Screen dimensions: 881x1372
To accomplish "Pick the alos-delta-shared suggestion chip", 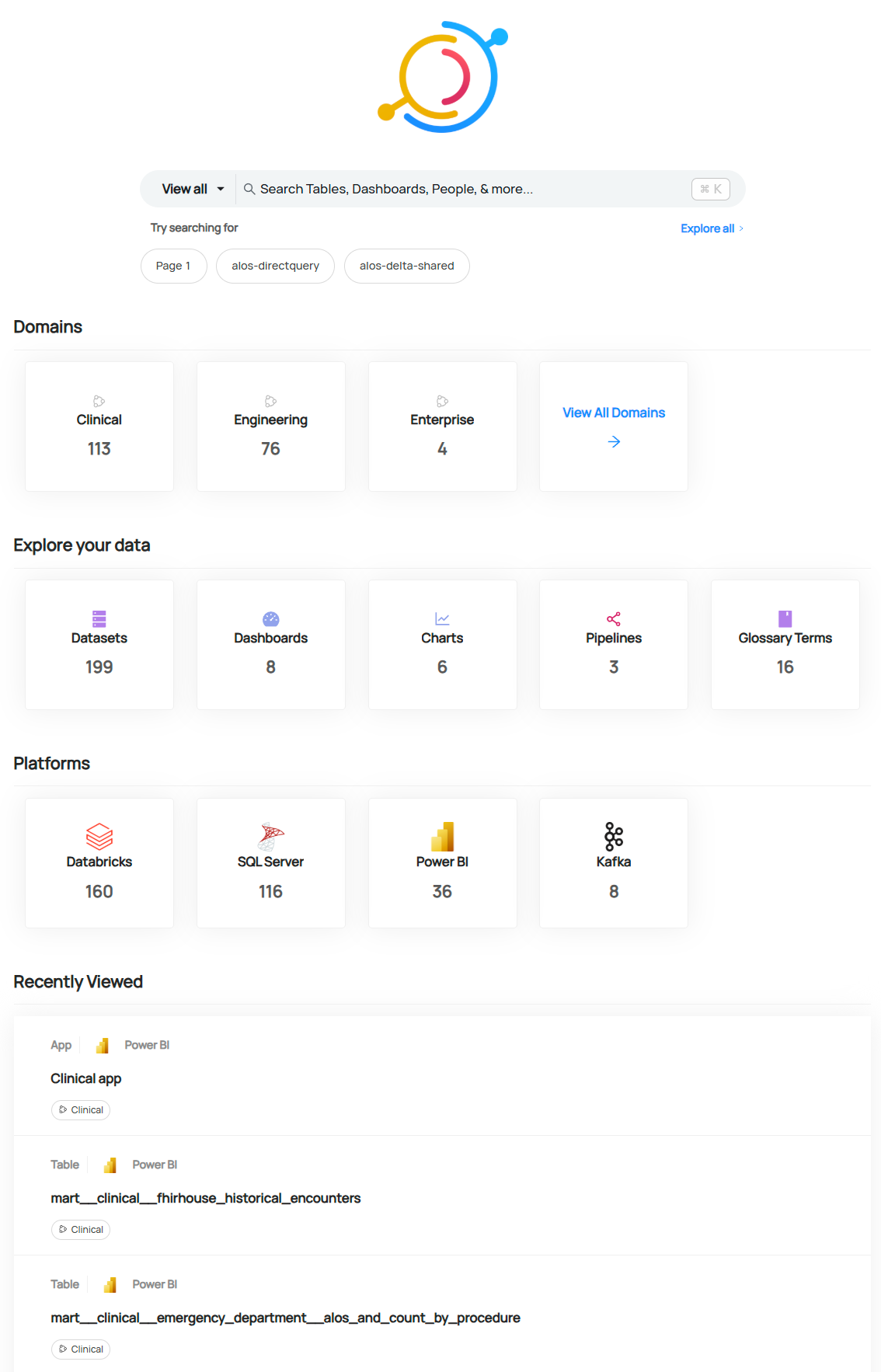I will pyautogui.click(x=406, y=266).
